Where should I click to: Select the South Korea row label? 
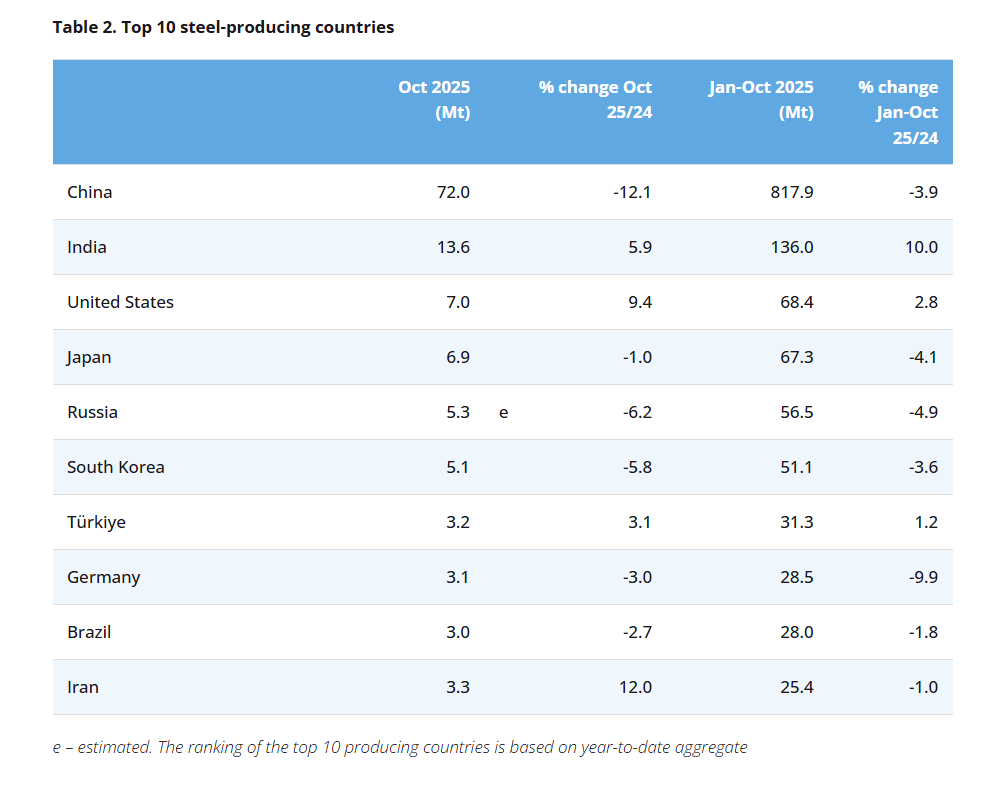[x=116, y=467]
